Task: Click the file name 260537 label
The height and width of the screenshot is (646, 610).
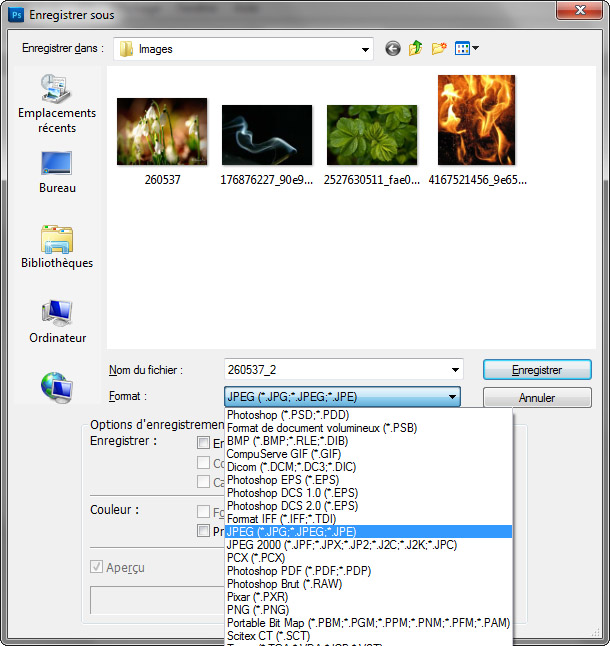Action: tap(162, 180)
